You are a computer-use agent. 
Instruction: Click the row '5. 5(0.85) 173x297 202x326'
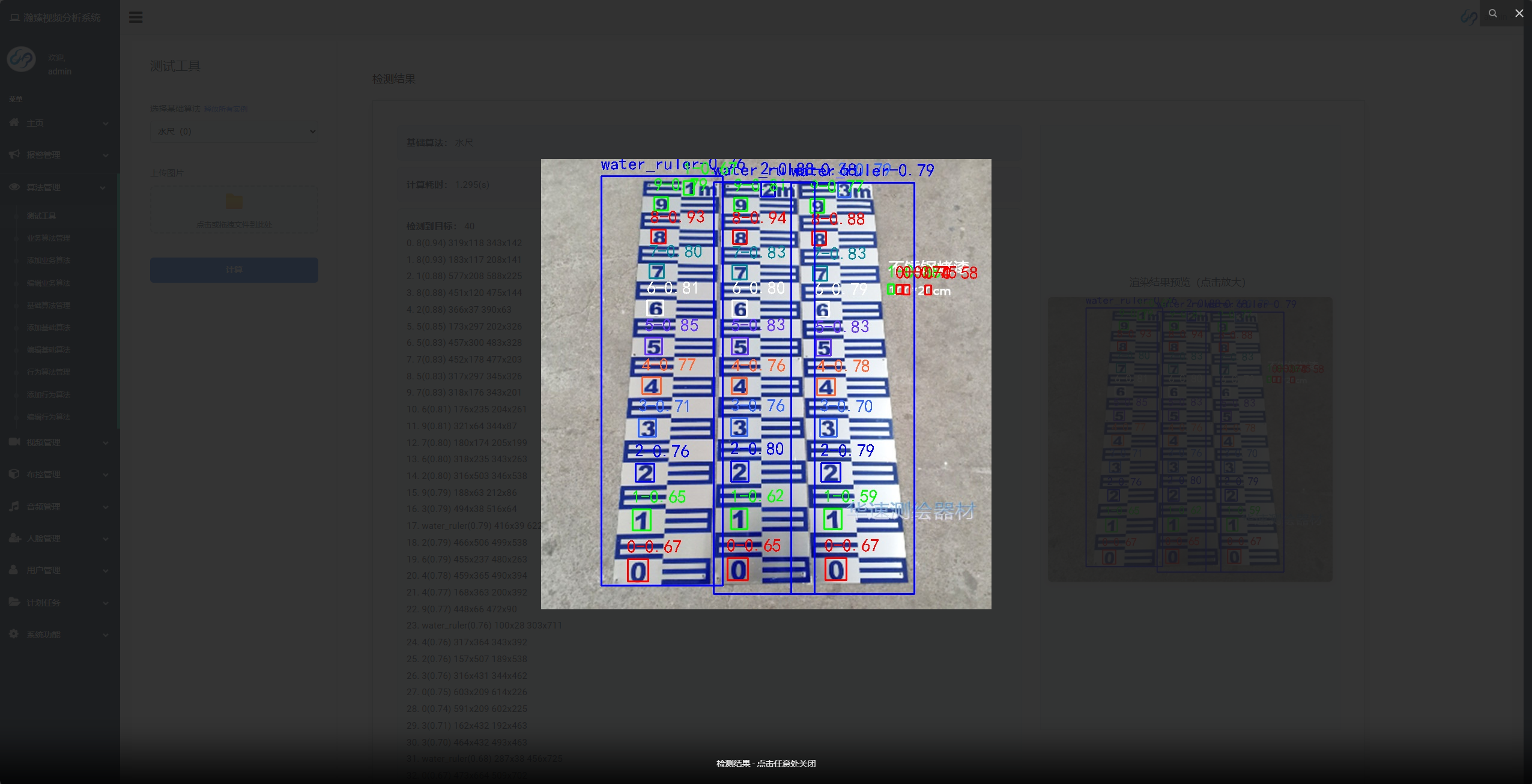pos(464,327)
